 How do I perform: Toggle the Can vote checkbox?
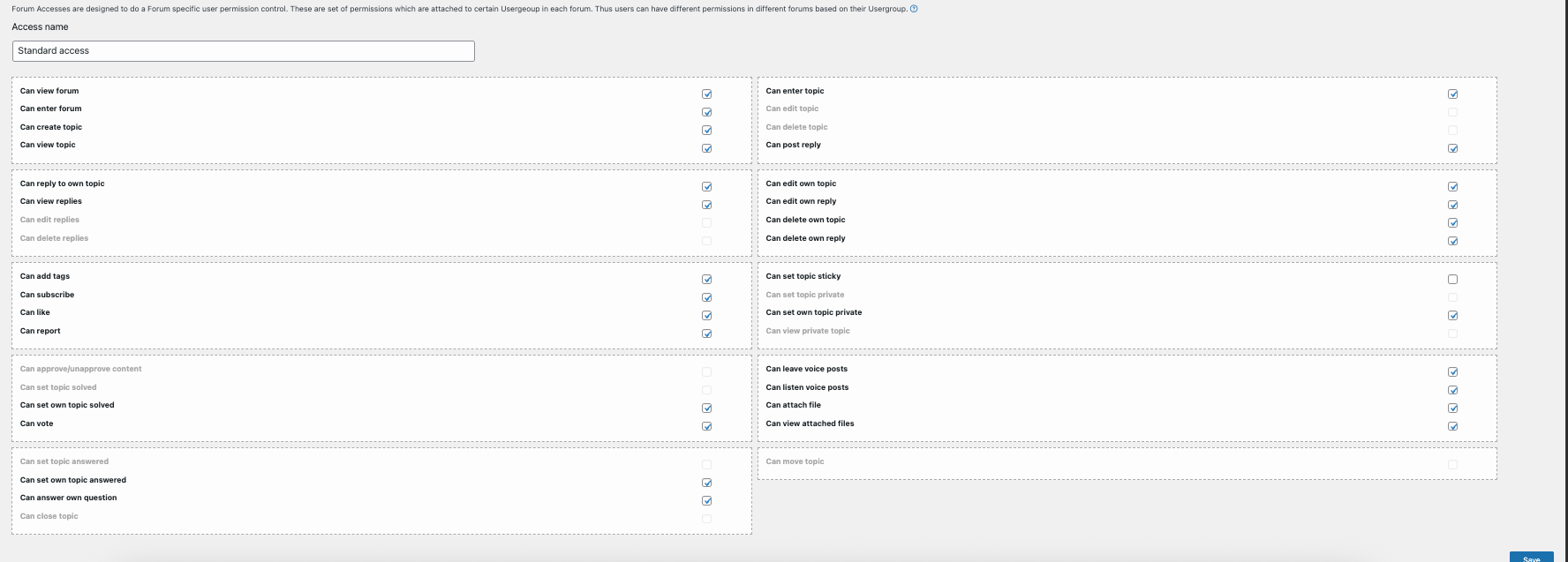pyautogui.click(x=706, y=426)
